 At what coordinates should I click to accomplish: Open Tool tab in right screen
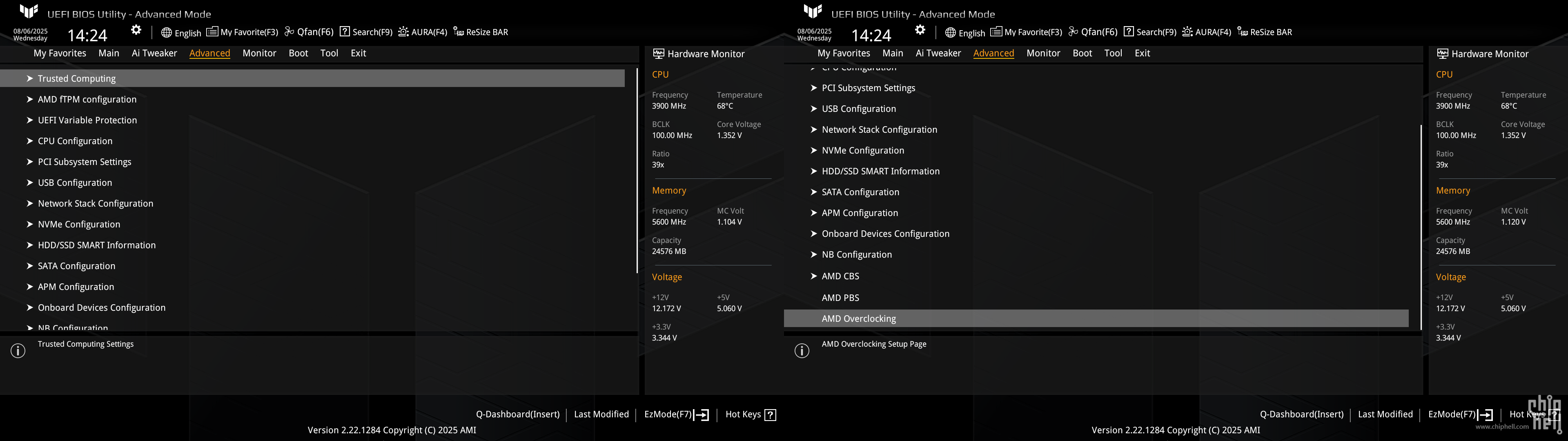[1113, 53]
